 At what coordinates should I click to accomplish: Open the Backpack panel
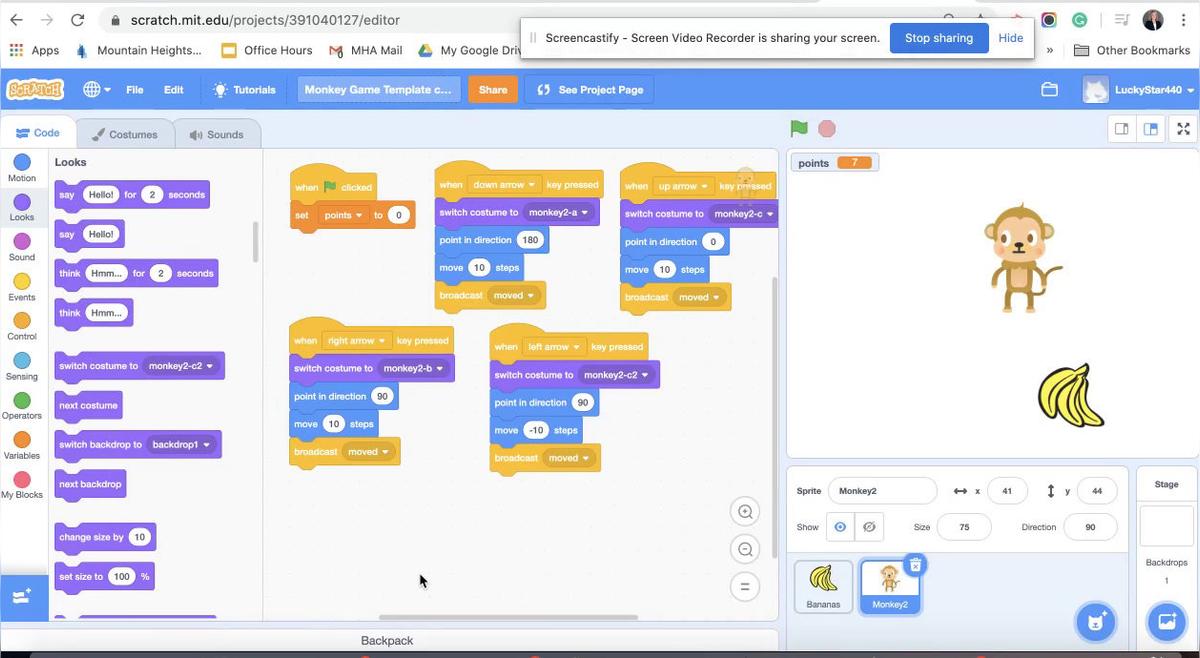coord(387,640)
